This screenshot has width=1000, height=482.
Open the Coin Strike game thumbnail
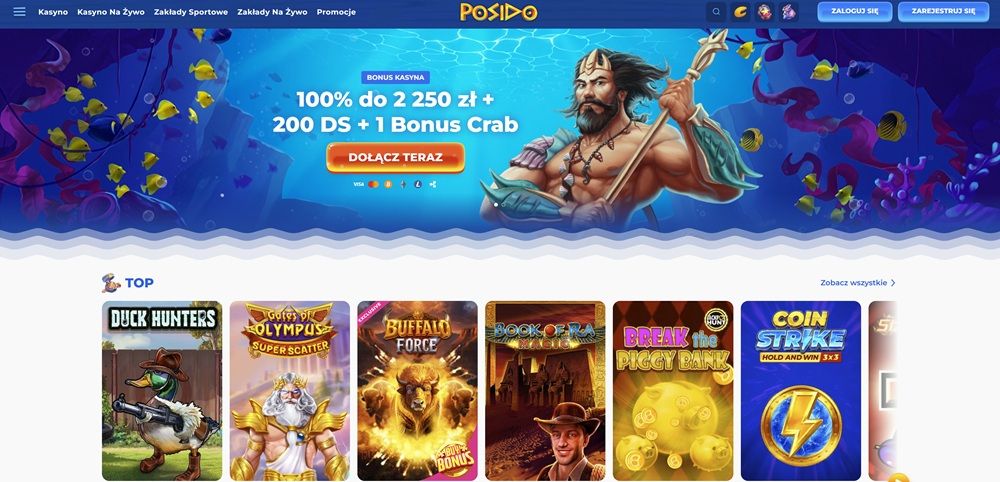pyautogui.click(x=800, y=391)
